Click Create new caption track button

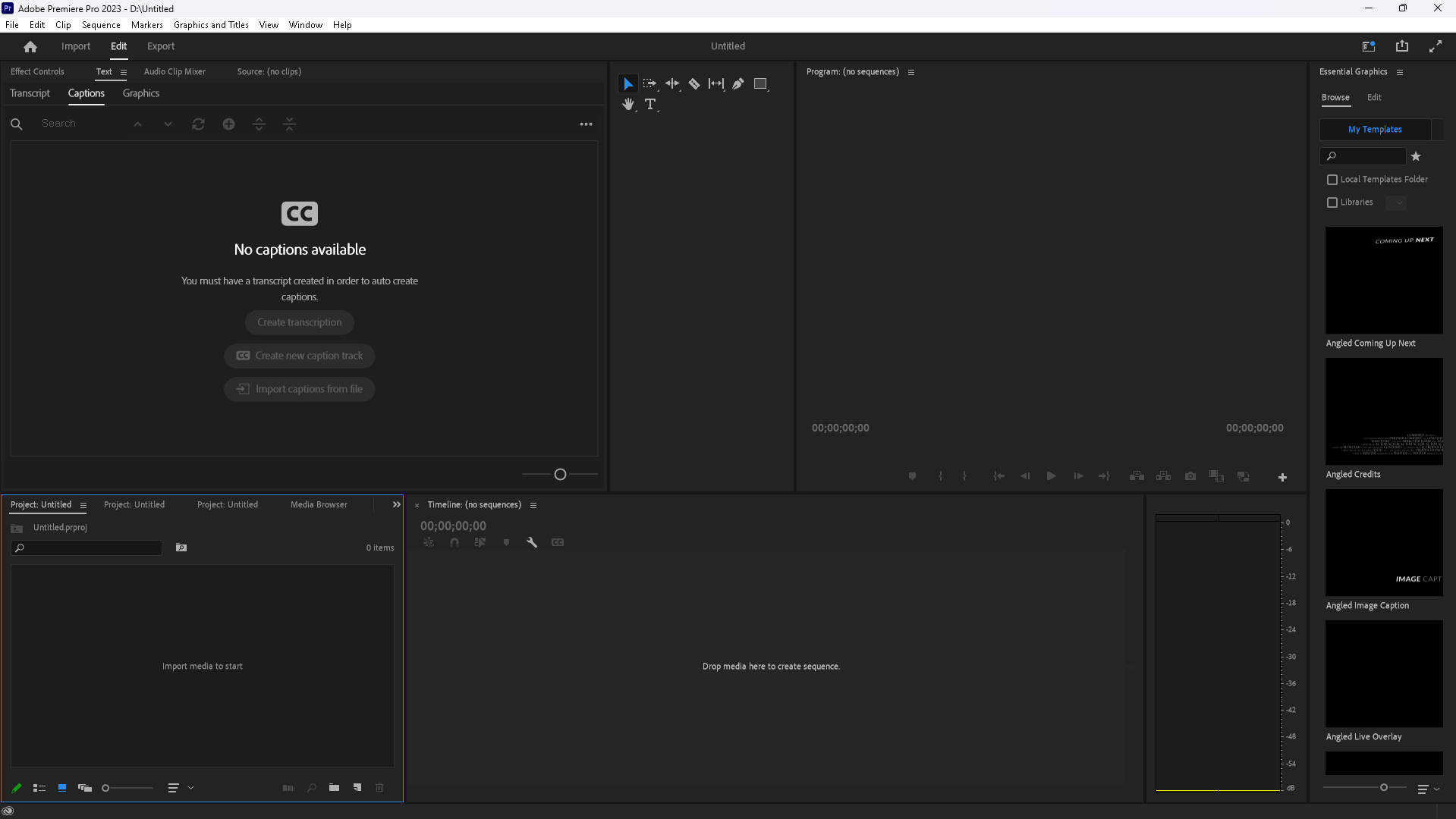tap(300, 356)
